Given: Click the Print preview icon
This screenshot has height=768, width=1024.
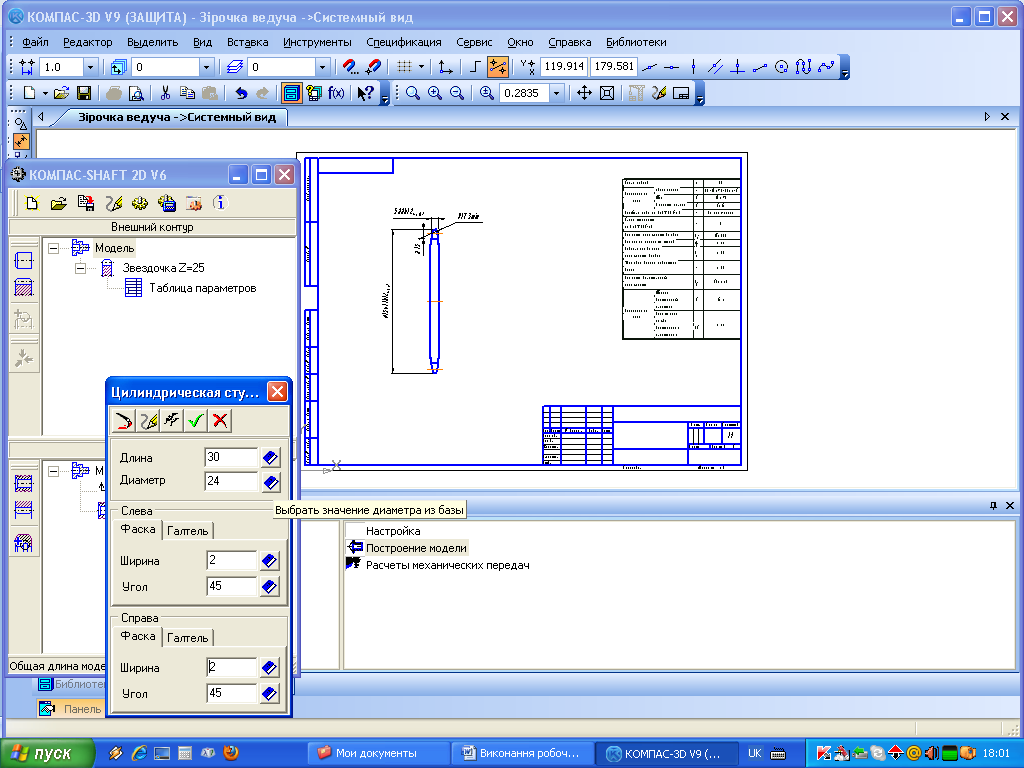Looking at the screenshot, I should point(136,93).
